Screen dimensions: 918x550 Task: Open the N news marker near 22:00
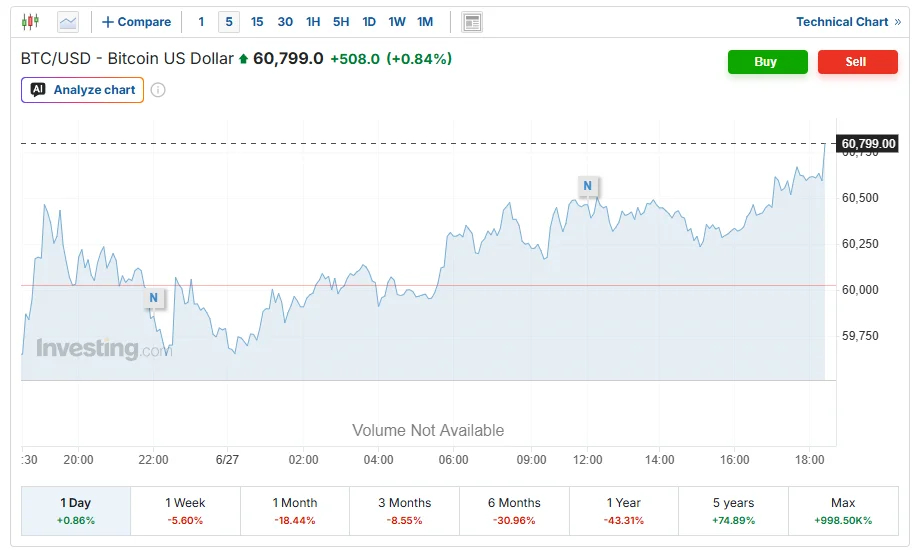(x=153, y=298)
